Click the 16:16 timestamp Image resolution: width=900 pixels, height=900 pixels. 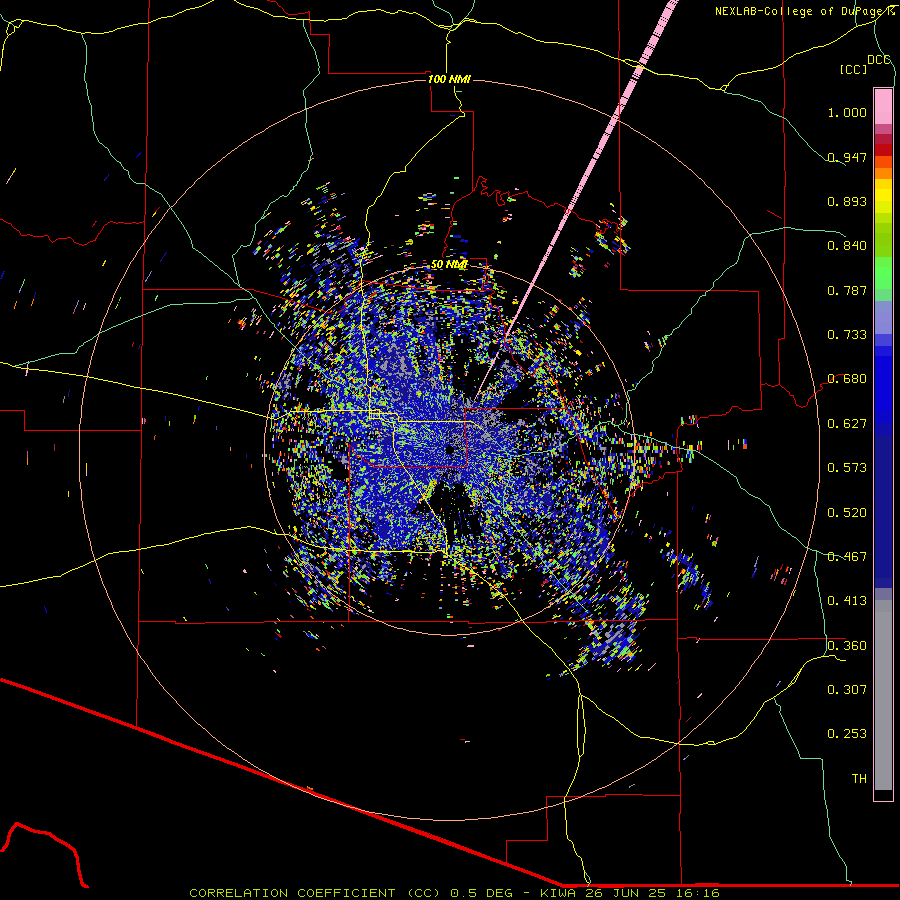point(697,893)
